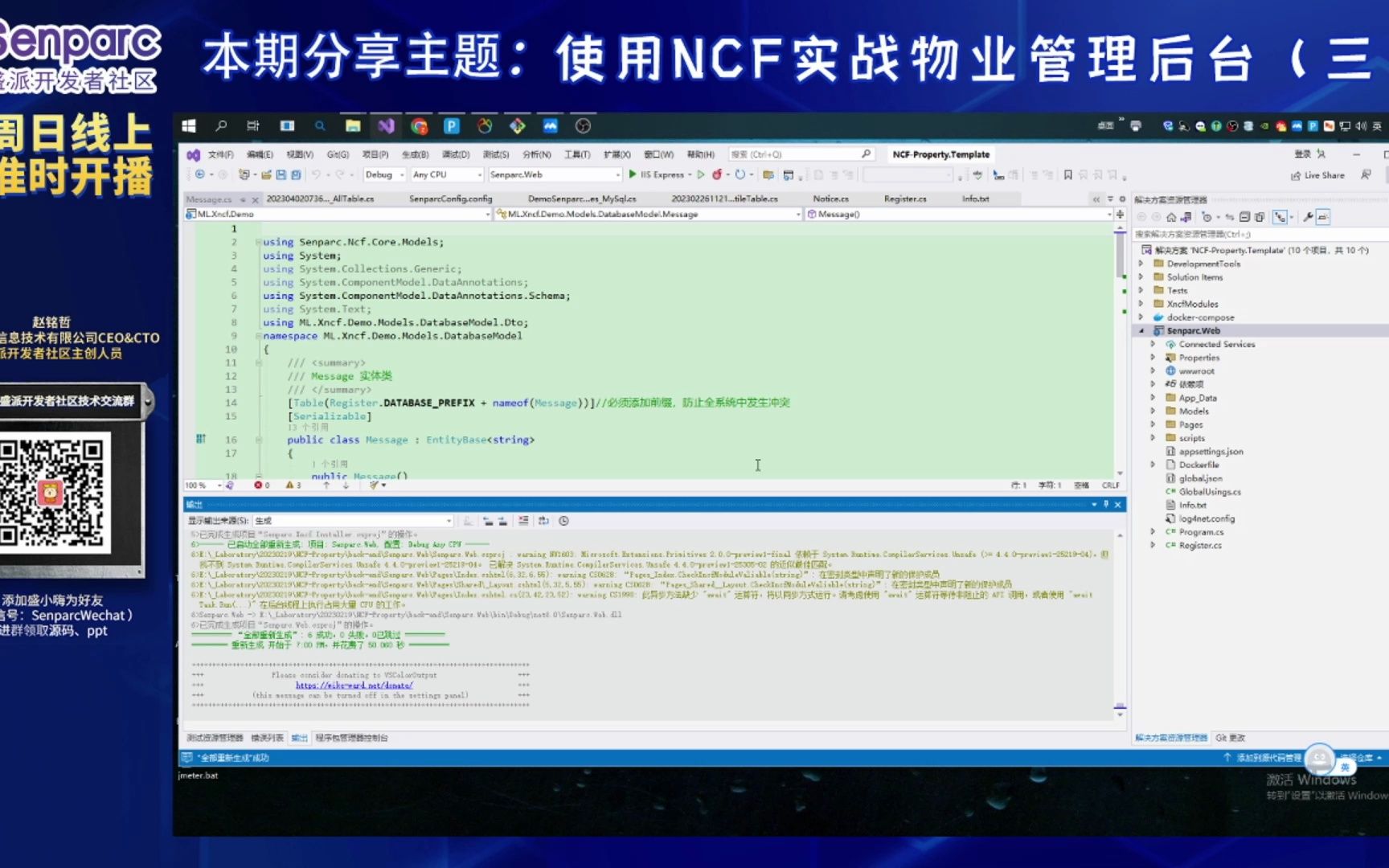Click the Save icon in the toolbar
1389x868 pixels.
coord(281,174)
